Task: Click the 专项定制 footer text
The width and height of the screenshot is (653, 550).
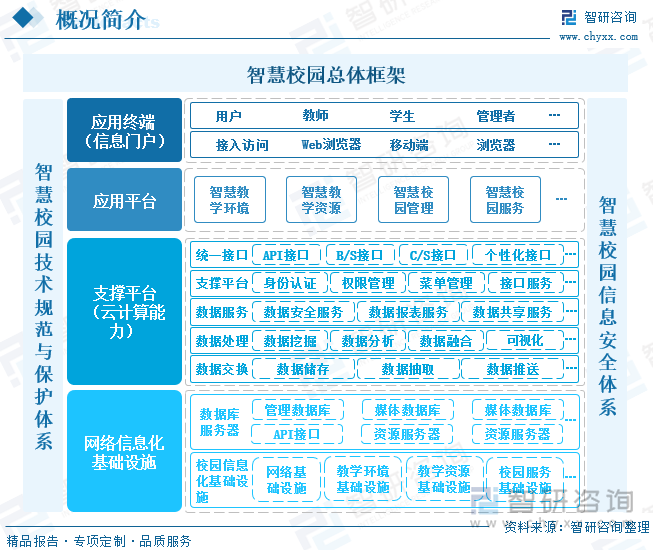Action: tap(99, 541)
